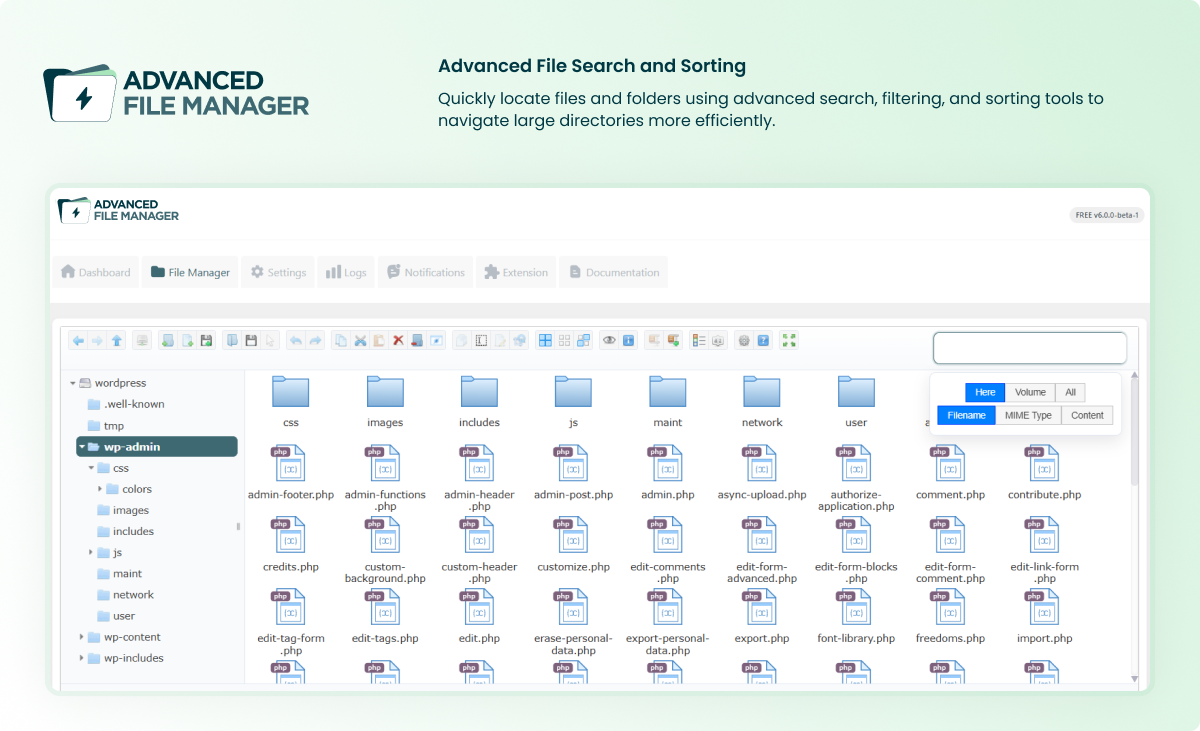Click the New file toolbar icon
Image resolution: width=1200 pixels, height=731 pixels.
pos(187,341)
